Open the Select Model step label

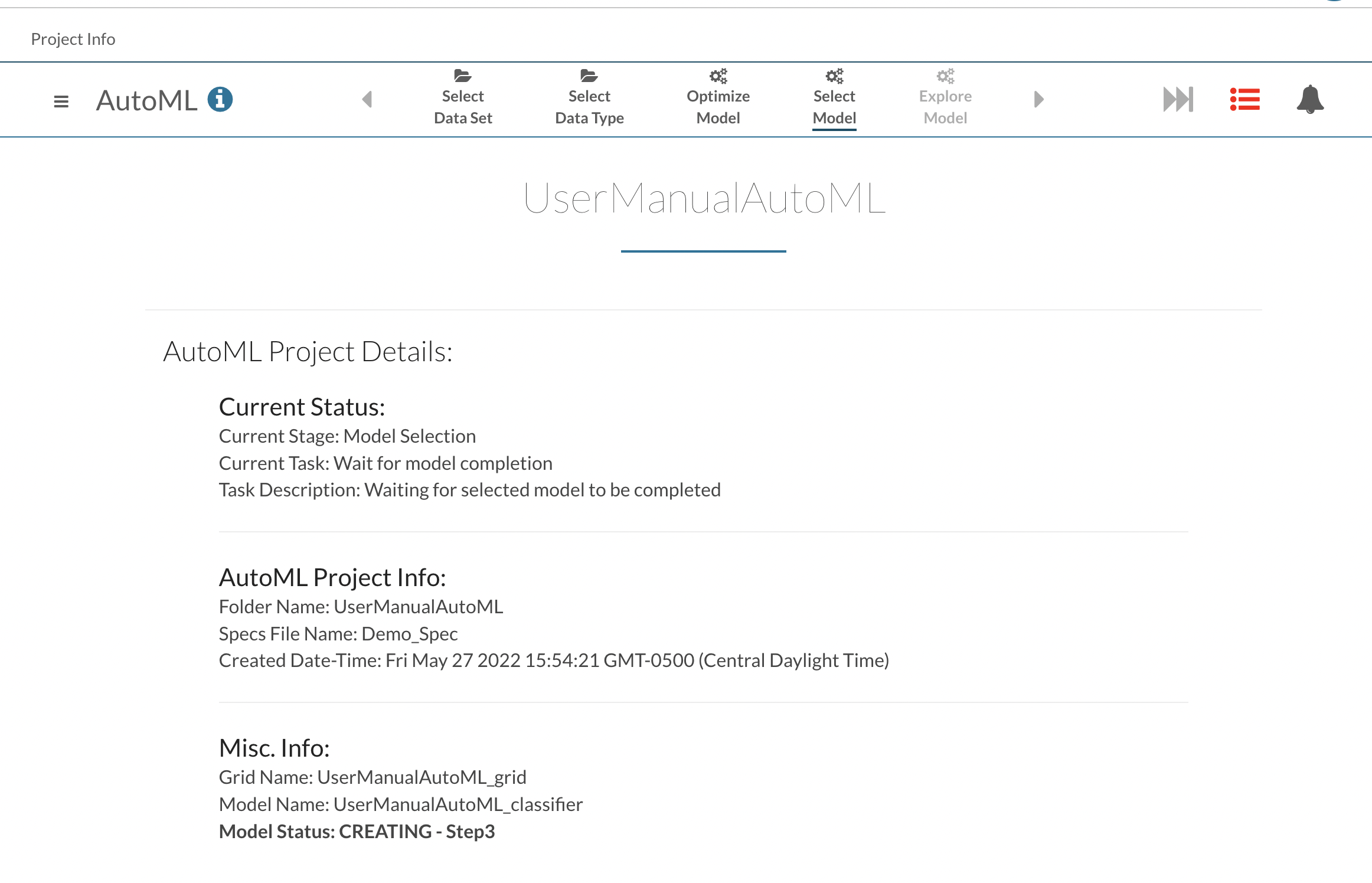pyautogui.click(x=834, y=107)
